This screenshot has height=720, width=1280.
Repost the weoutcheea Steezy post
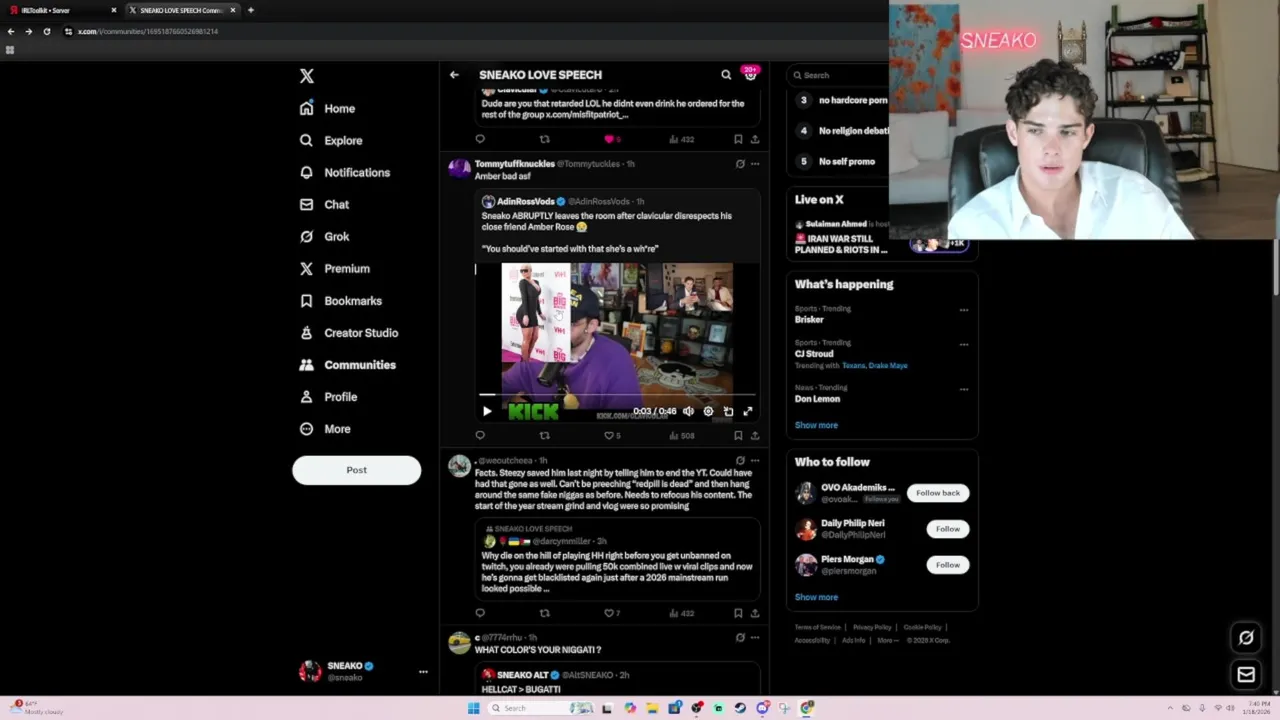[544, 613]
